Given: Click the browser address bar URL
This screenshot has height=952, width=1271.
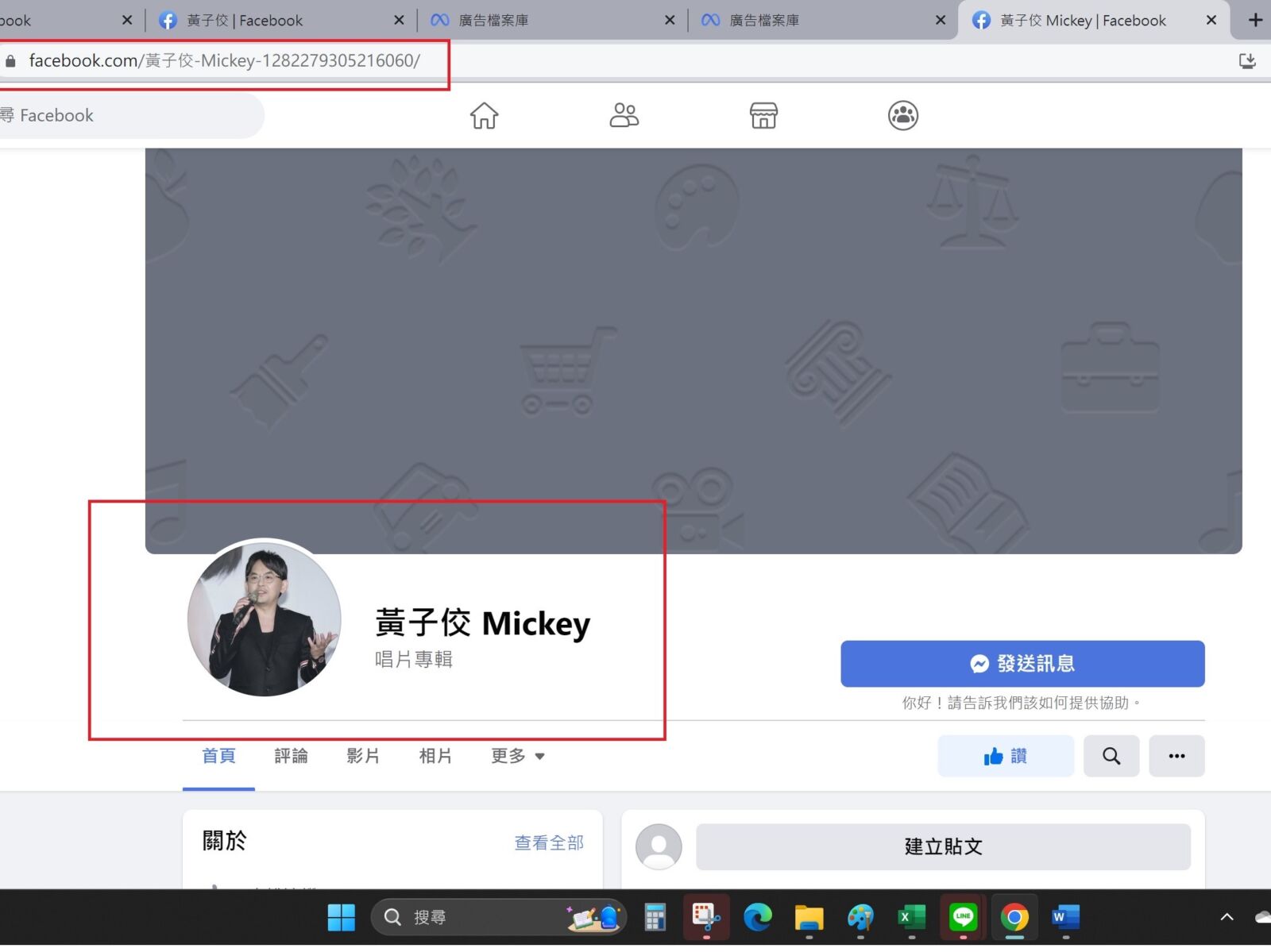Looking at the screenshot, I should [x=225, y=61].
